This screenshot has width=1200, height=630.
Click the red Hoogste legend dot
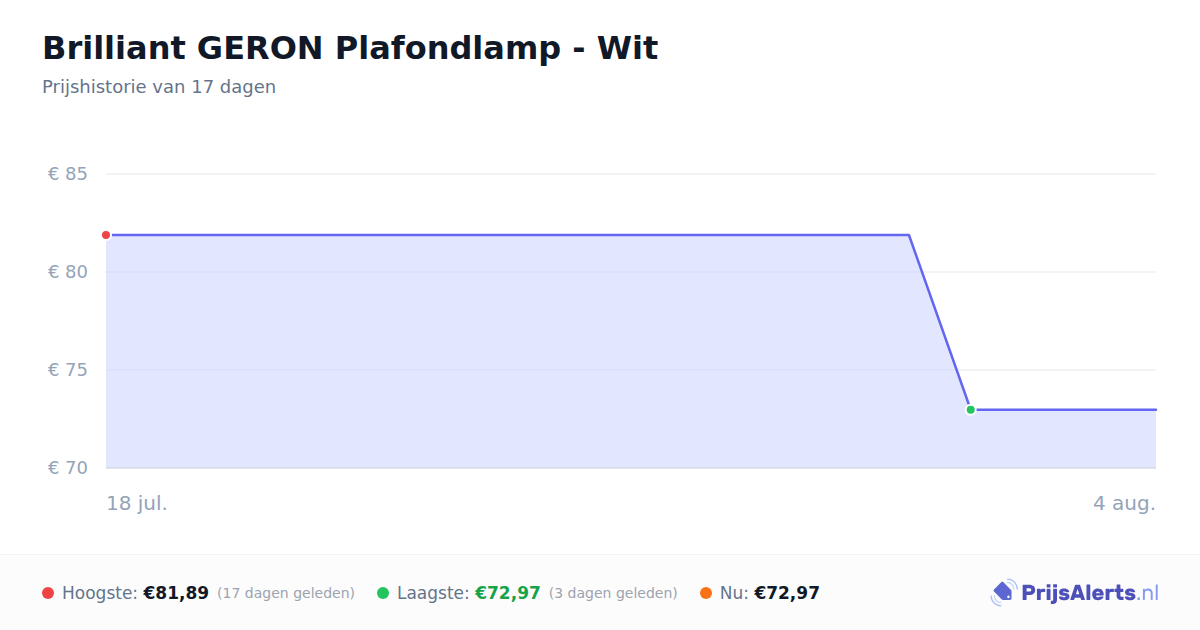tap(48, 593)
